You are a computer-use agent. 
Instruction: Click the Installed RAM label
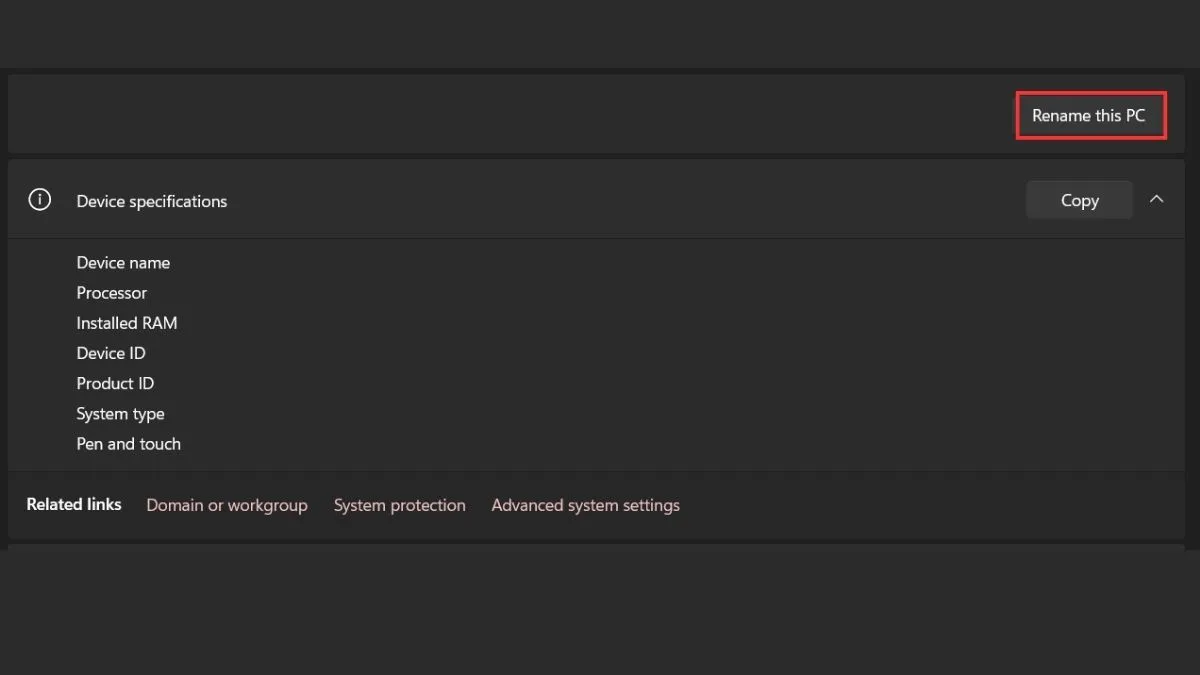pos(127,323)
